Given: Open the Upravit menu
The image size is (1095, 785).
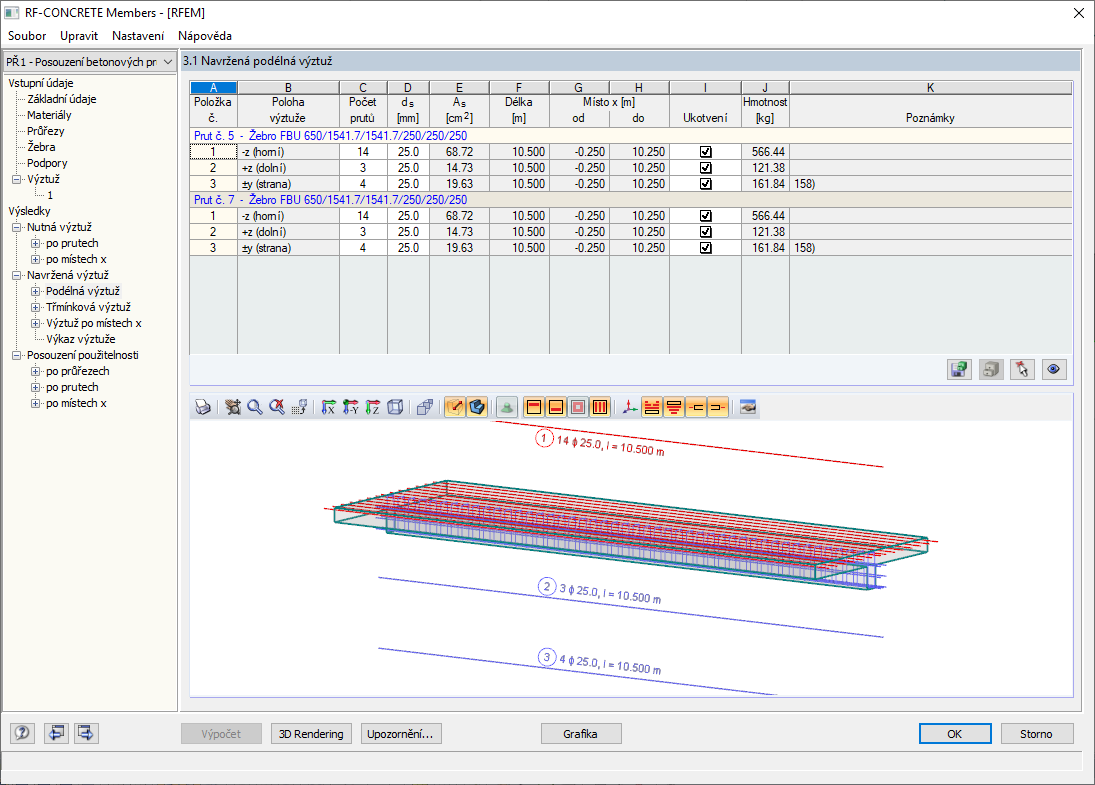Looking at the screenshot, I should point(79,36).
